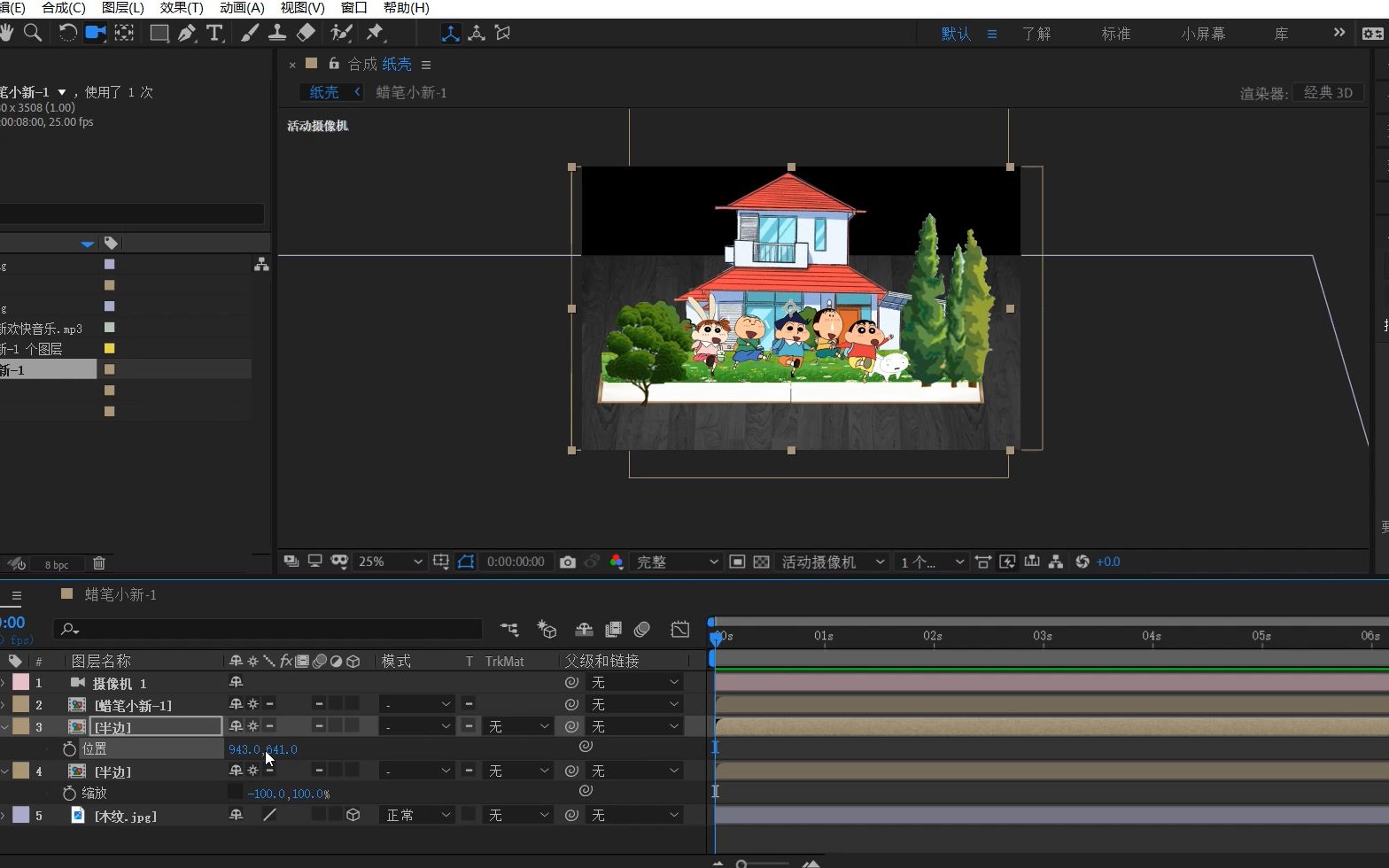Select the Horizontal Type tool
Screen dimensions: 1389x868
(x=214, y=33)
